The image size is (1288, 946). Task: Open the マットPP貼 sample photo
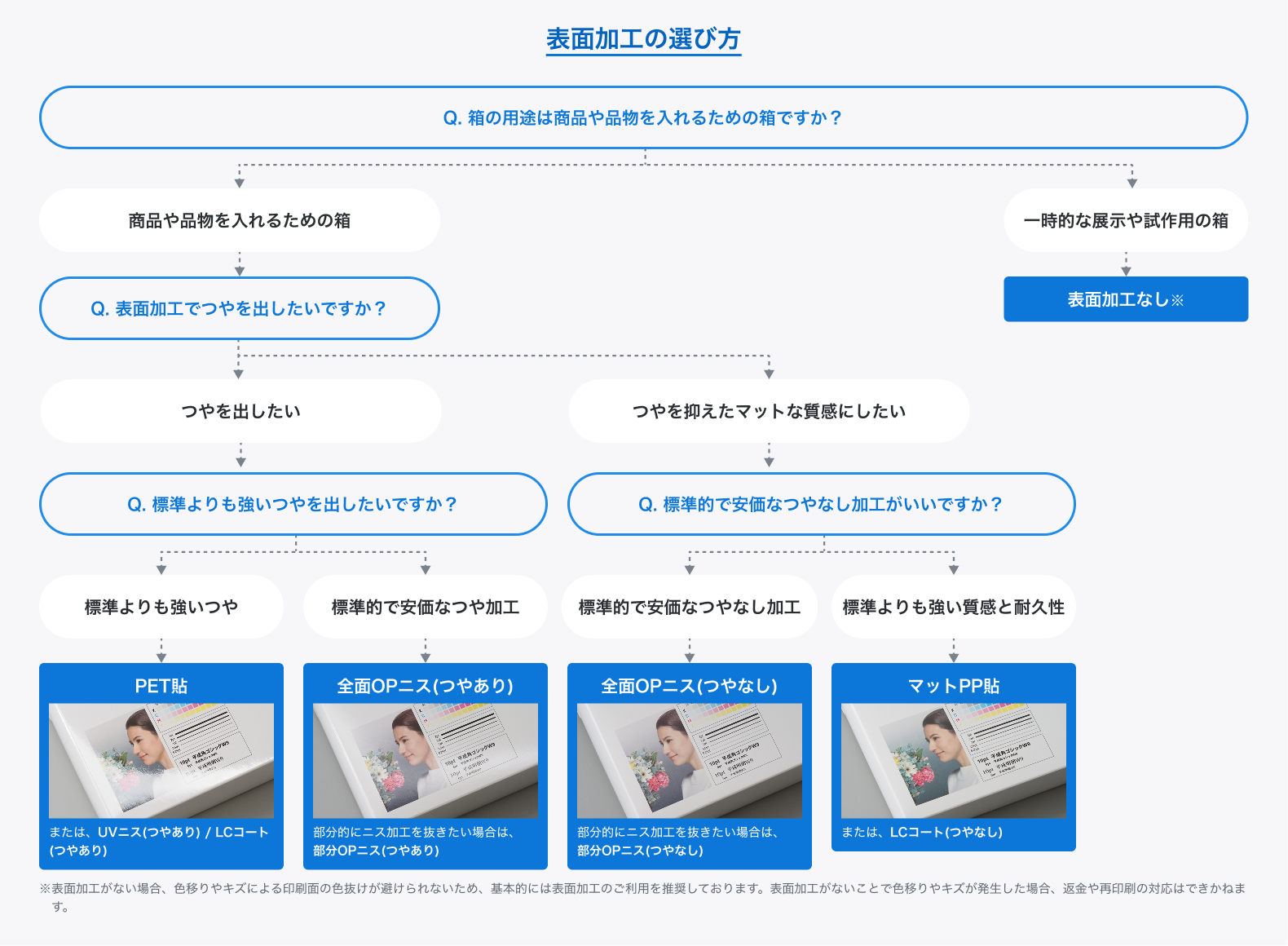tap(954, 761)
